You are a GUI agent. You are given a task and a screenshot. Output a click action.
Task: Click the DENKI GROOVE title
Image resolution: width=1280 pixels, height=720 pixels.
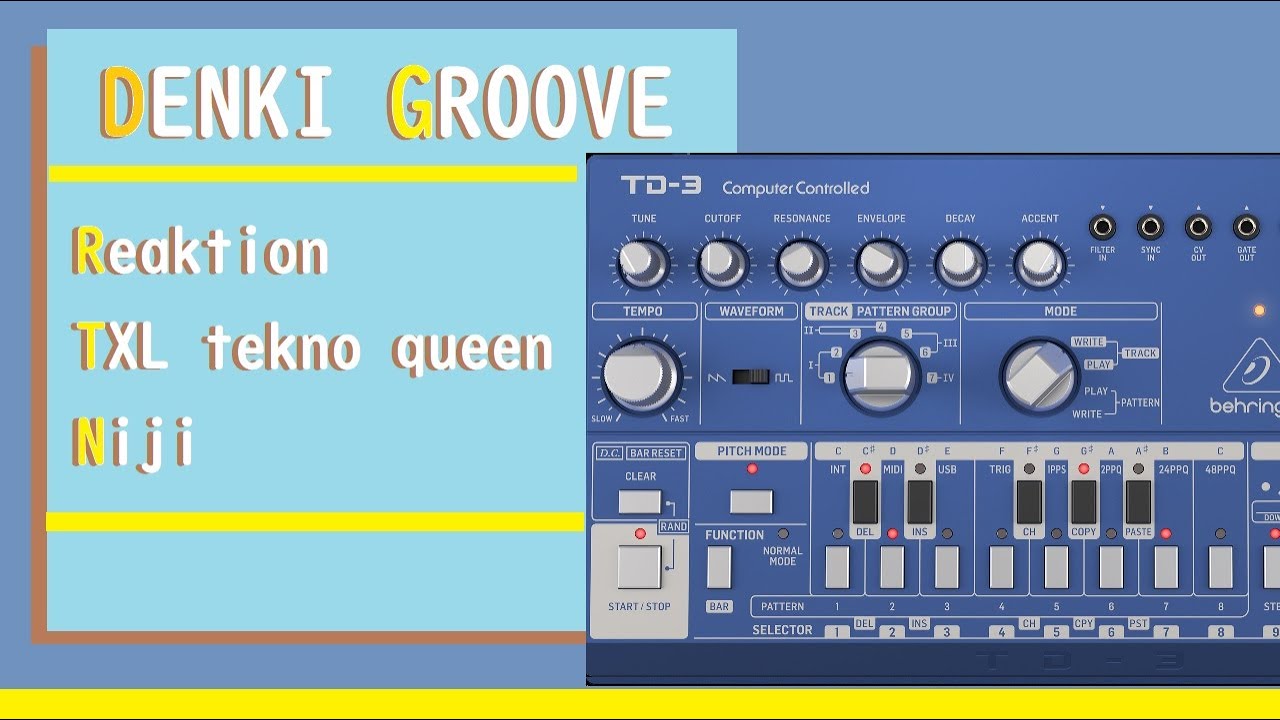point(385,102)
